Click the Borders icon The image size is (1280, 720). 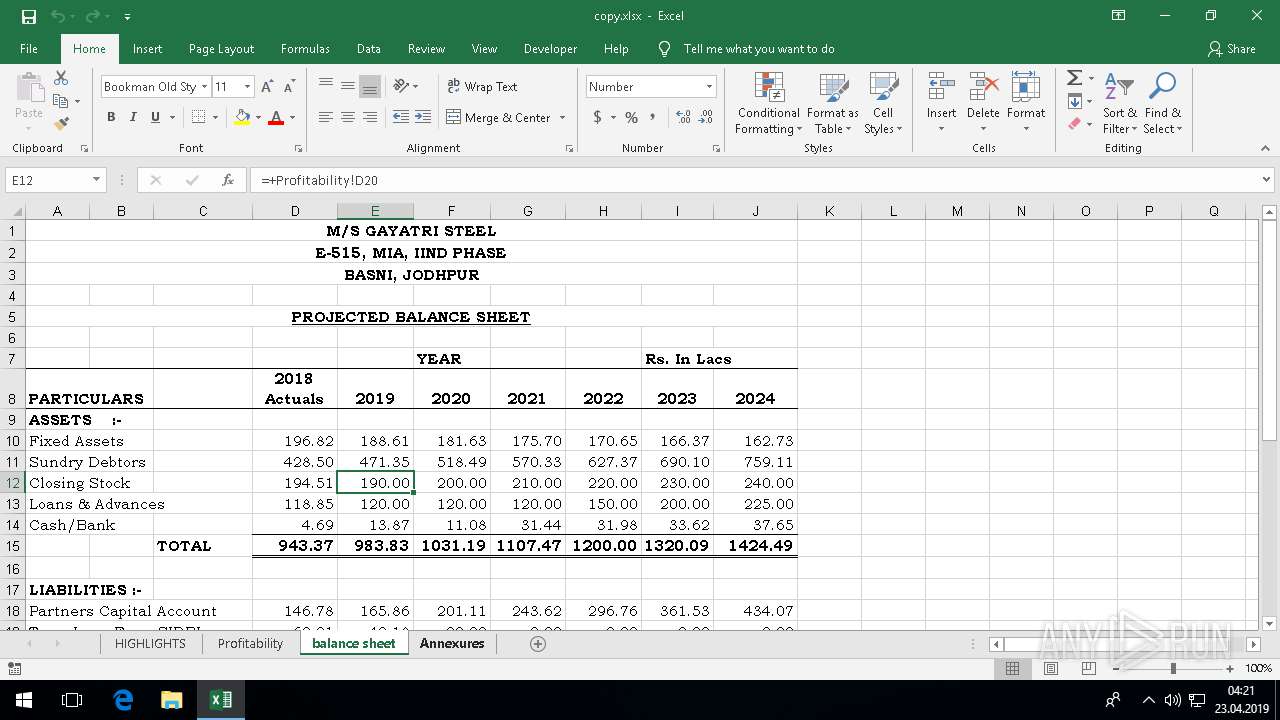[x=198, y=117]
